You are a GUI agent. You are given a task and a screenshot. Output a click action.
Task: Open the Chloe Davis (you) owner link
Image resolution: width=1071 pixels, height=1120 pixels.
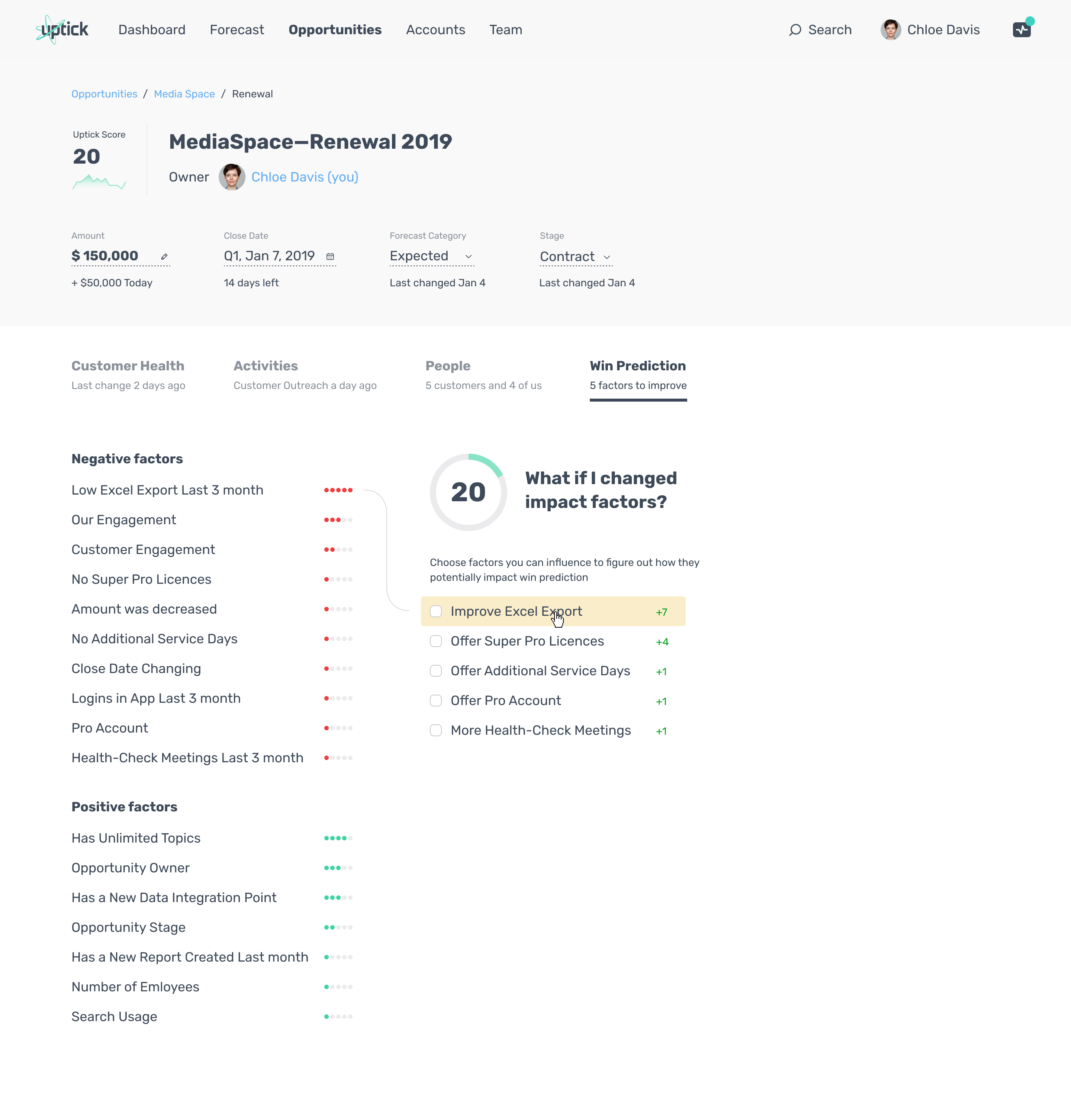point(304,177)
